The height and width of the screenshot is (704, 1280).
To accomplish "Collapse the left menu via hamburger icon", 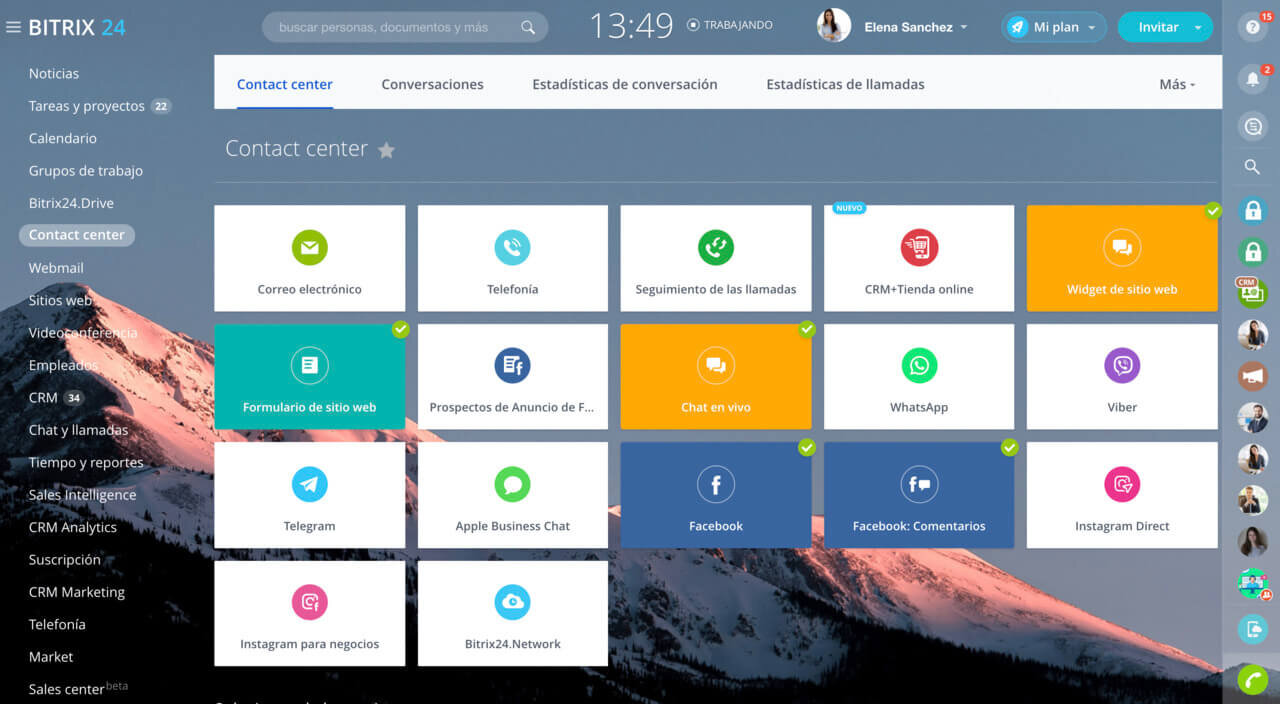I will point(13,27).
